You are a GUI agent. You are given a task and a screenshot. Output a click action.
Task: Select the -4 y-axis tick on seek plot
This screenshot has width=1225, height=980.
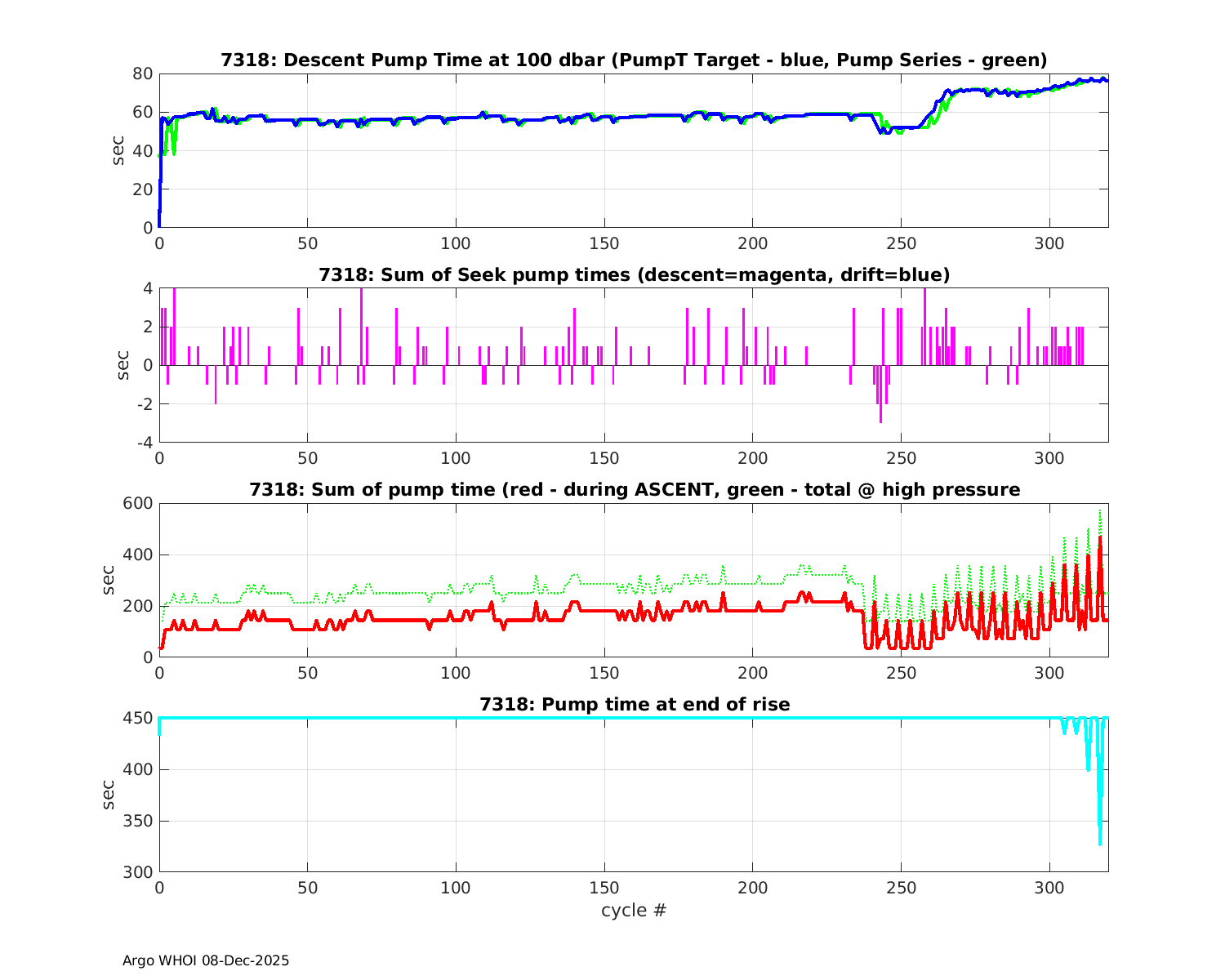tap(143, 443)
